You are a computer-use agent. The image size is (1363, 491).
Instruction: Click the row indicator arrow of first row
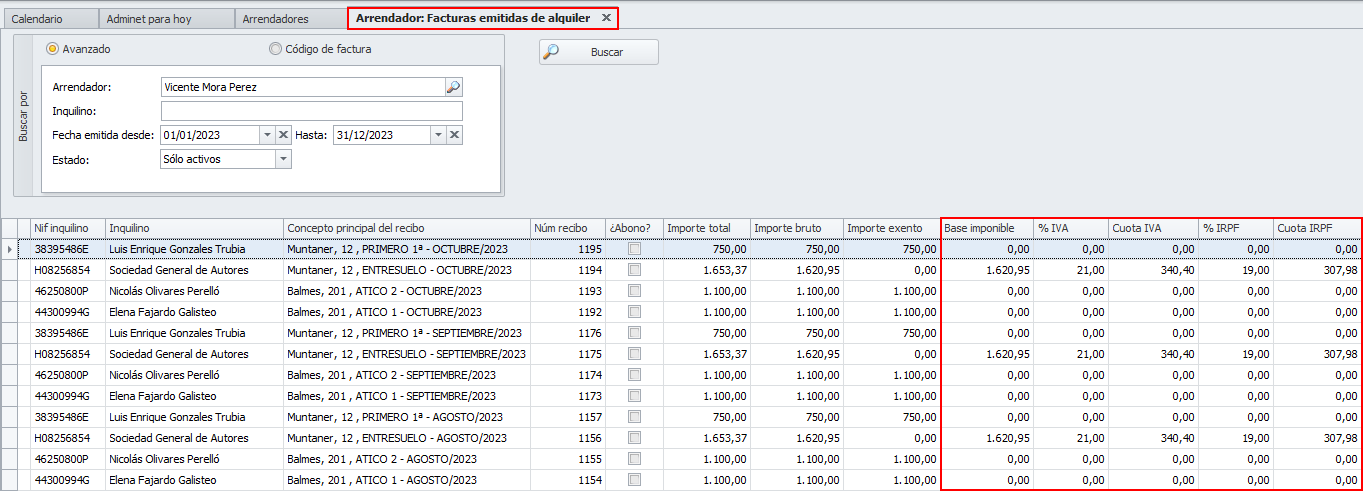tap(10, 249)
